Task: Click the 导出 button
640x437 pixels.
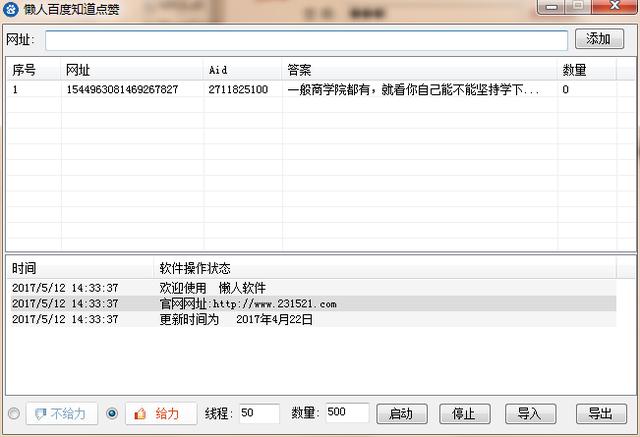Action: 601,414
